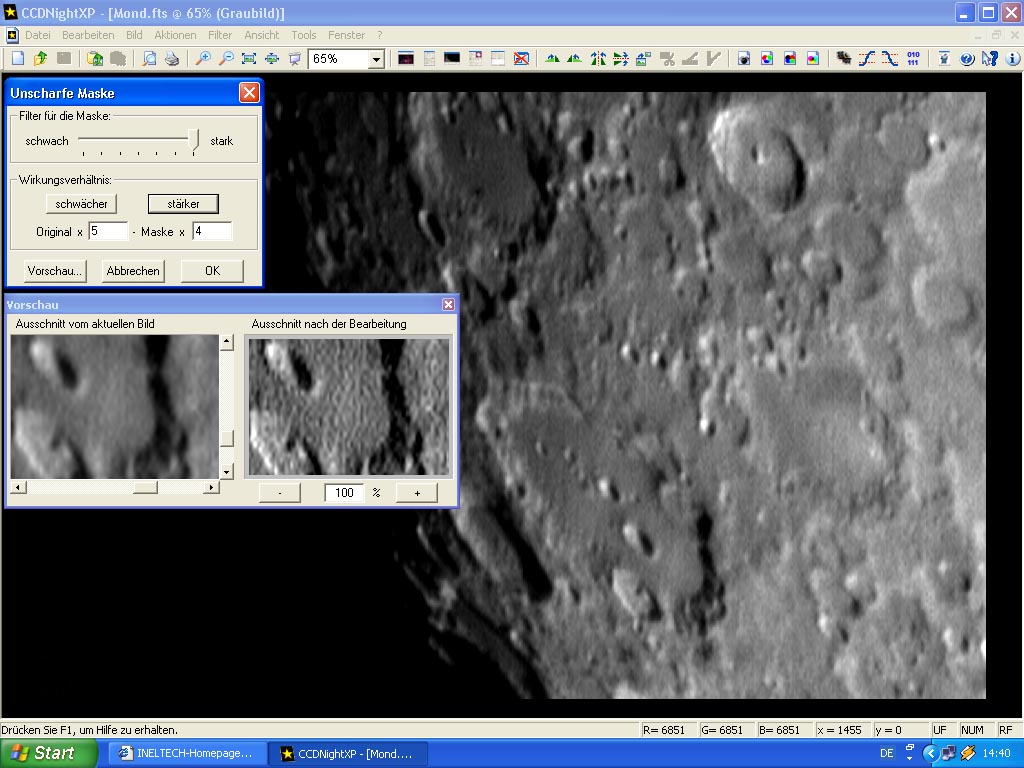Click the preview's vertical scroll up arrow
Viewport: 1024px width, 768px height.
pyautogui.click(x=227, y=342)
